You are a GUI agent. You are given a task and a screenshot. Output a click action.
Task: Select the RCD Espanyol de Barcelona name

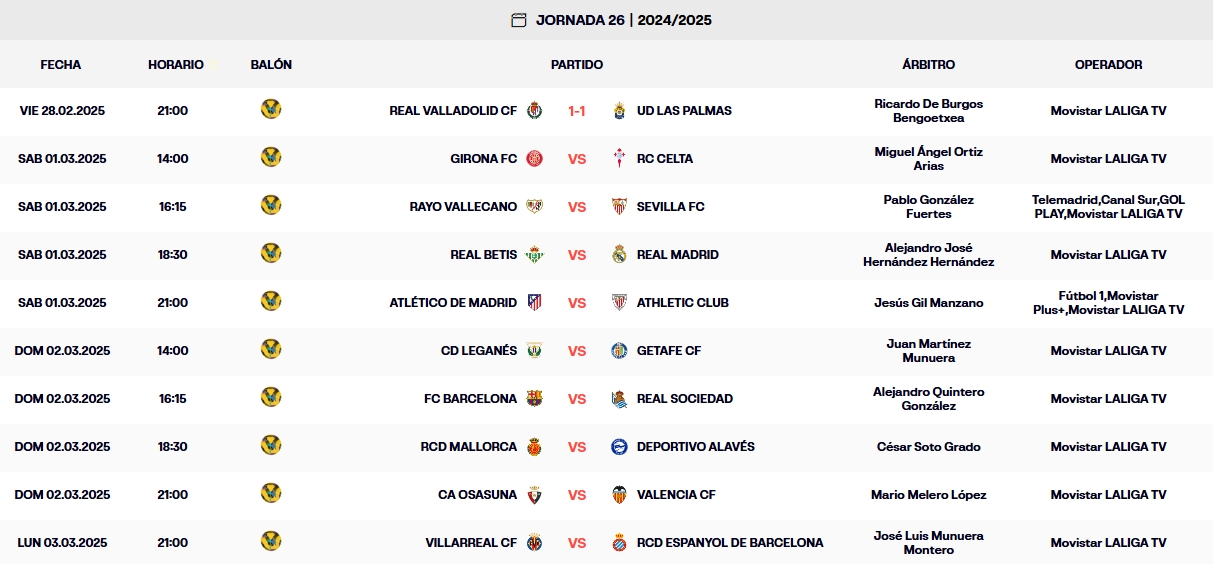(x=730, y=543)
